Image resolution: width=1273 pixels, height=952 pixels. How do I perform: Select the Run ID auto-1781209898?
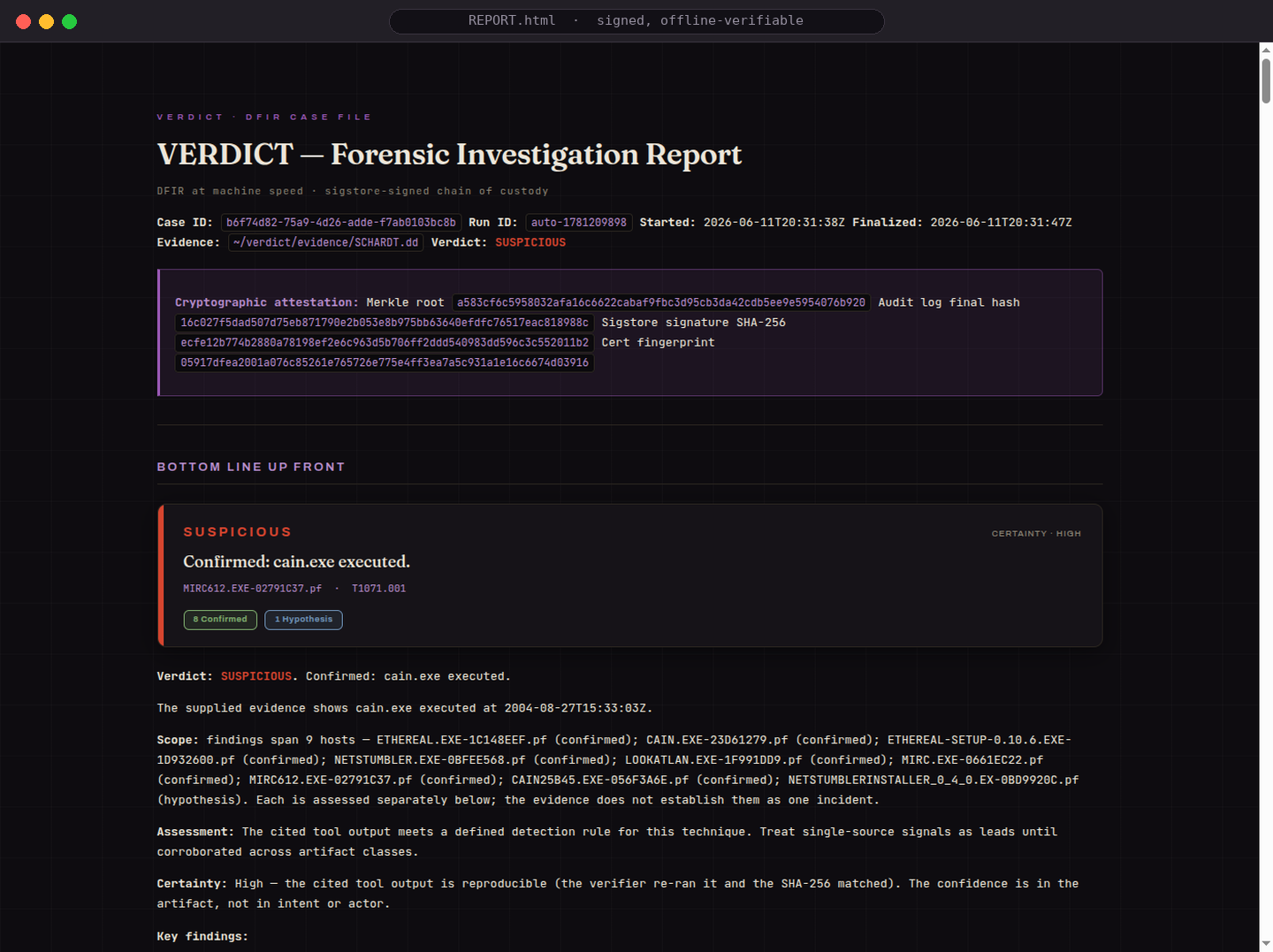(x=579, y=223)
